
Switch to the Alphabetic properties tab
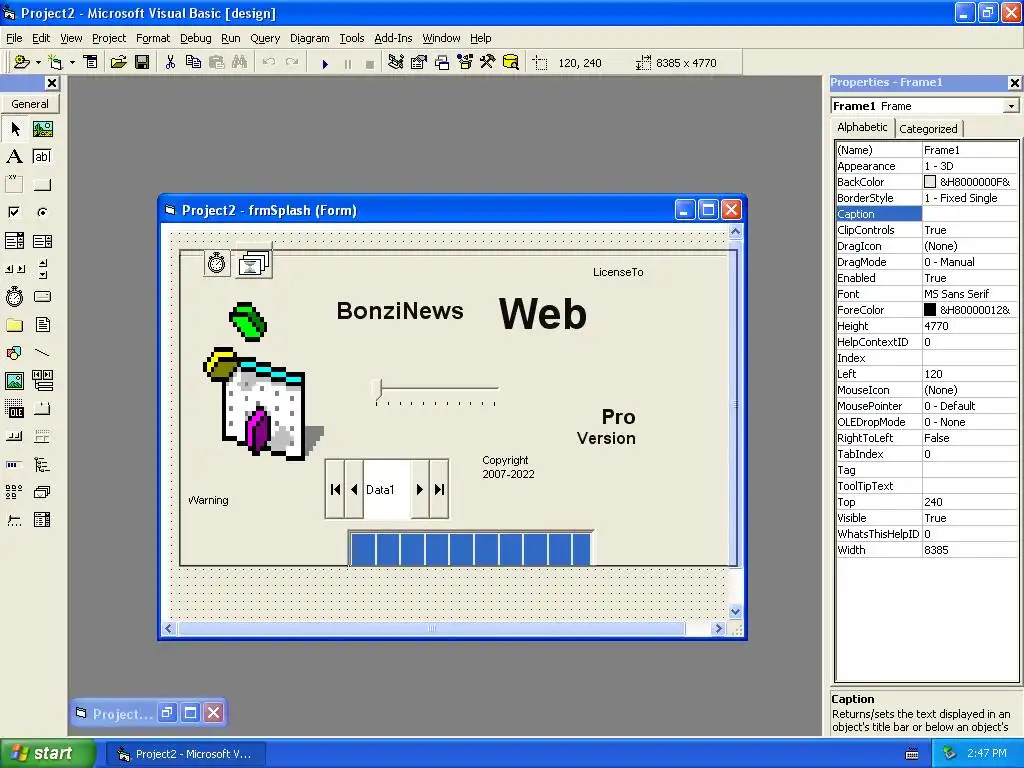pos(862,127)
